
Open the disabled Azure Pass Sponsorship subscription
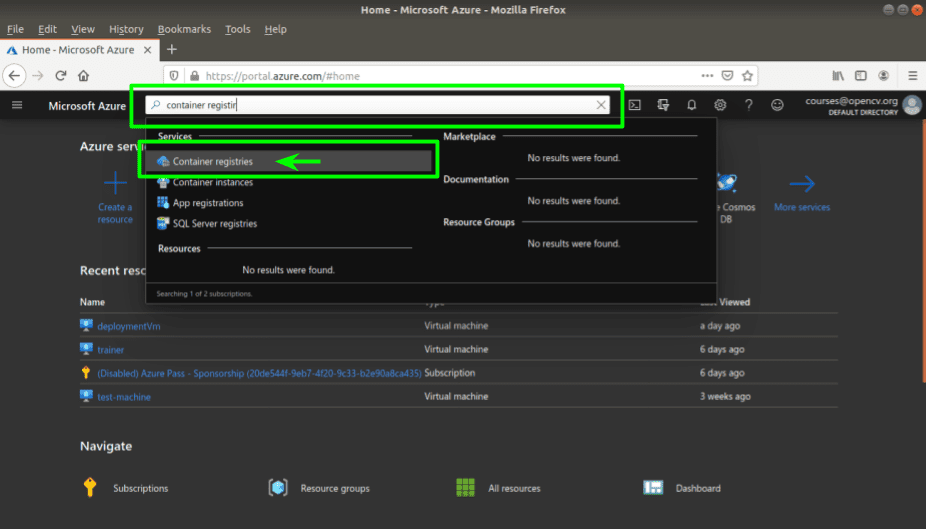259,373
